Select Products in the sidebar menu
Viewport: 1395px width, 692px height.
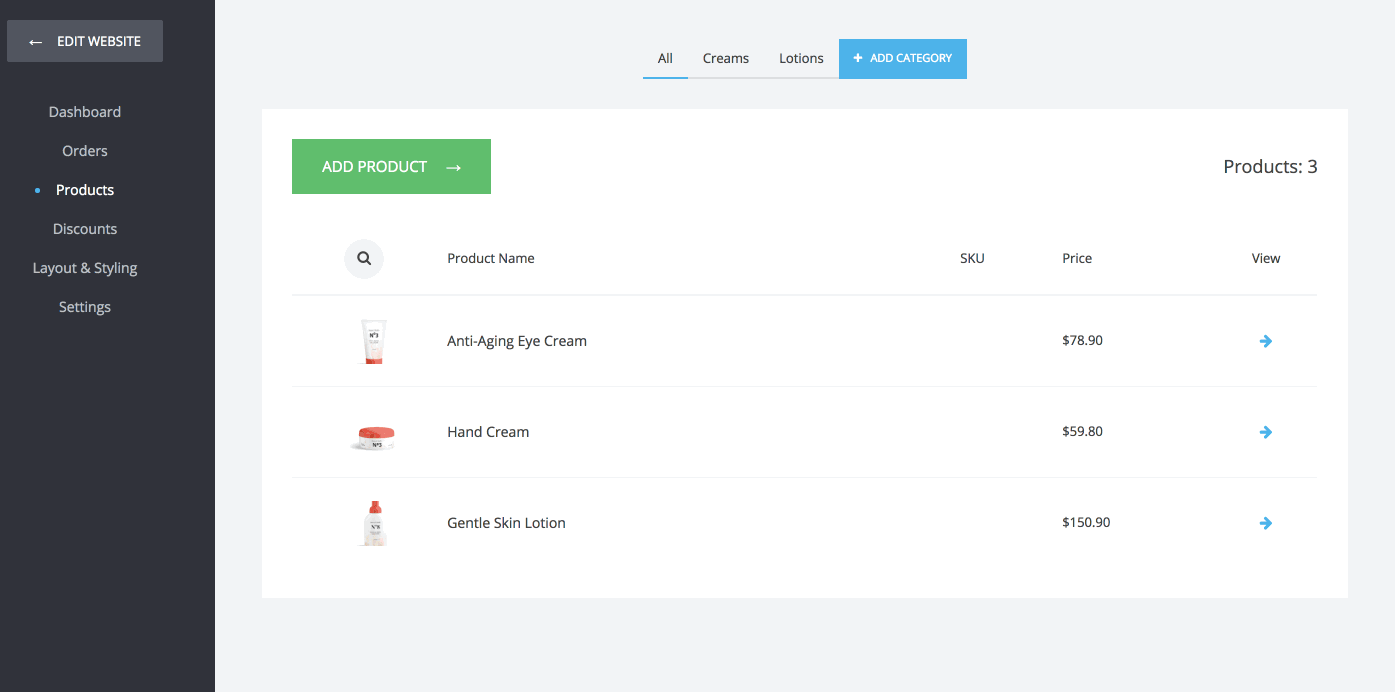coord(85,190)
